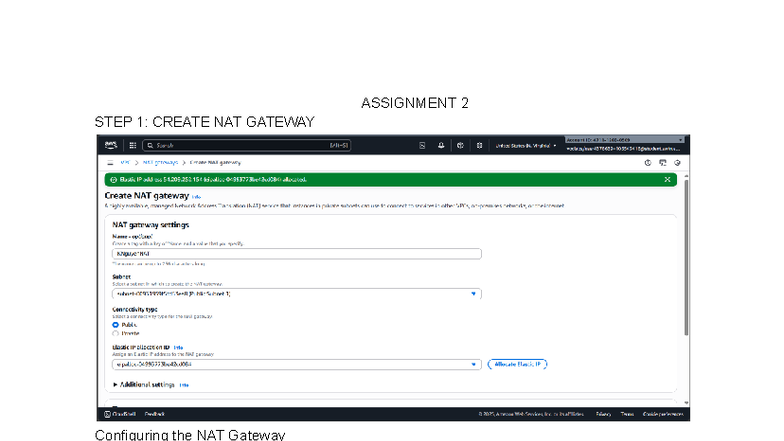The height and width of the screenshot is (441, 784).
Task: Click the 'Create NAT gateway' breadcrumb text
Action: pos(215,162)
